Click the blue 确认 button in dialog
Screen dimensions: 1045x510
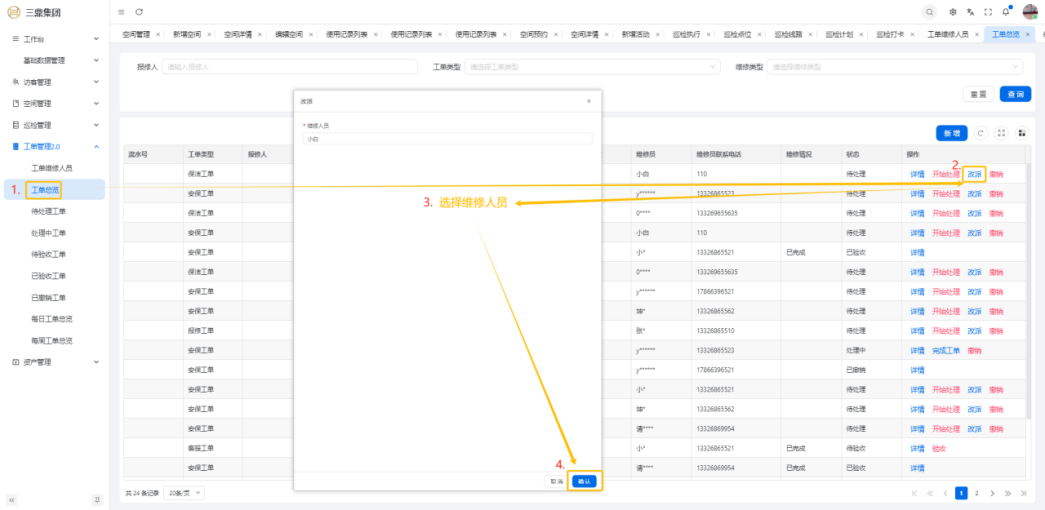tap(585, 481)
